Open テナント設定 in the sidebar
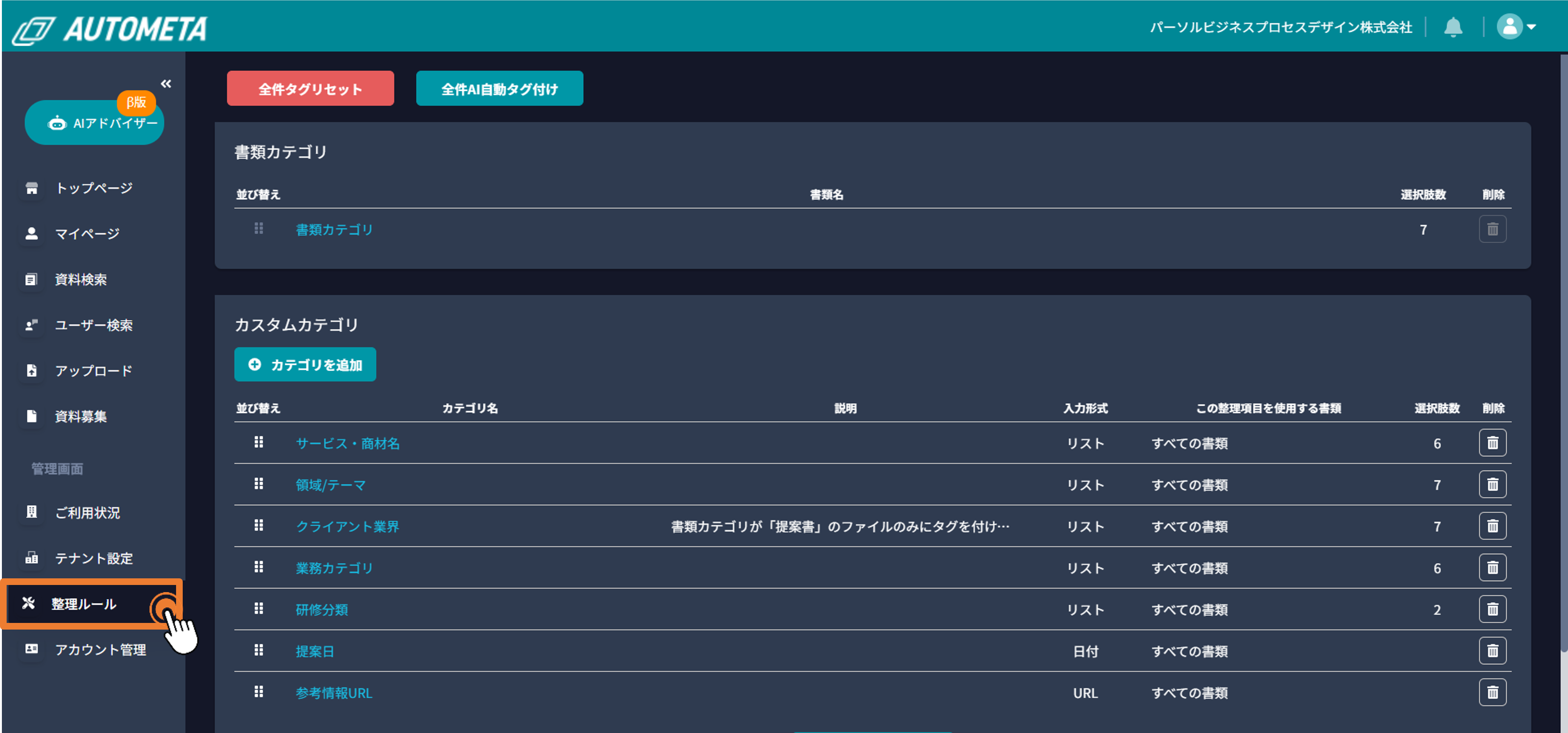This screenshot has width=1568, height=733. coord(94,558)
